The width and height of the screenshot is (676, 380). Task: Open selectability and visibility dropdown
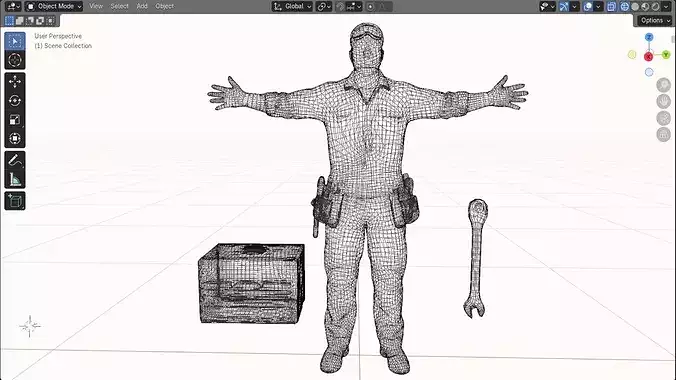[x=548, y=6]
